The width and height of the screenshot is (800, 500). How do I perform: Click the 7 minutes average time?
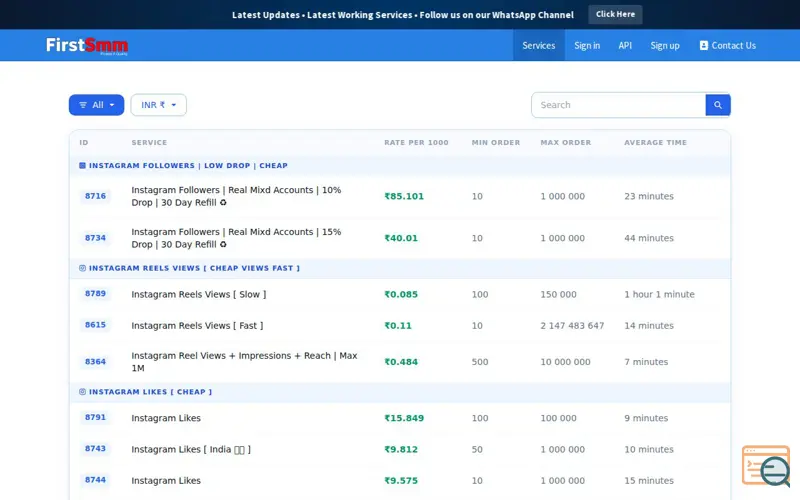coord(646,362)
